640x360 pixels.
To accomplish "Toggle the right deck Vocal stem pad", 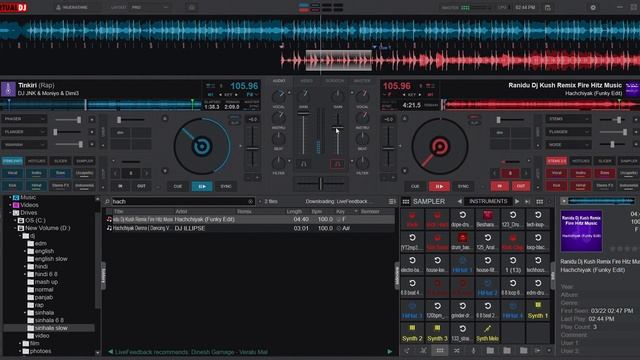I will (x=556, y=173).
